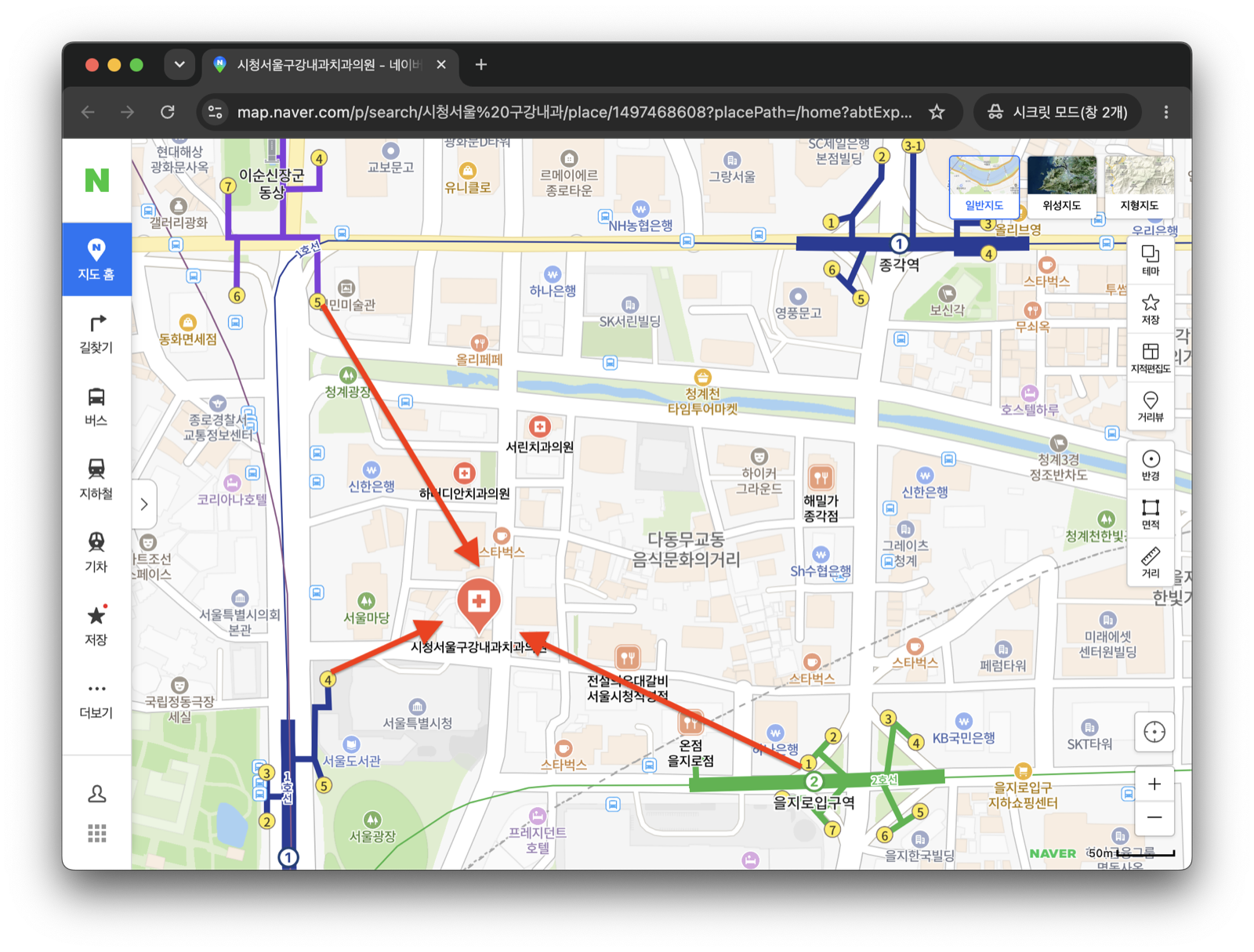Reload the Naver Map page
The image size is (1254, 952).
(168, 112)
